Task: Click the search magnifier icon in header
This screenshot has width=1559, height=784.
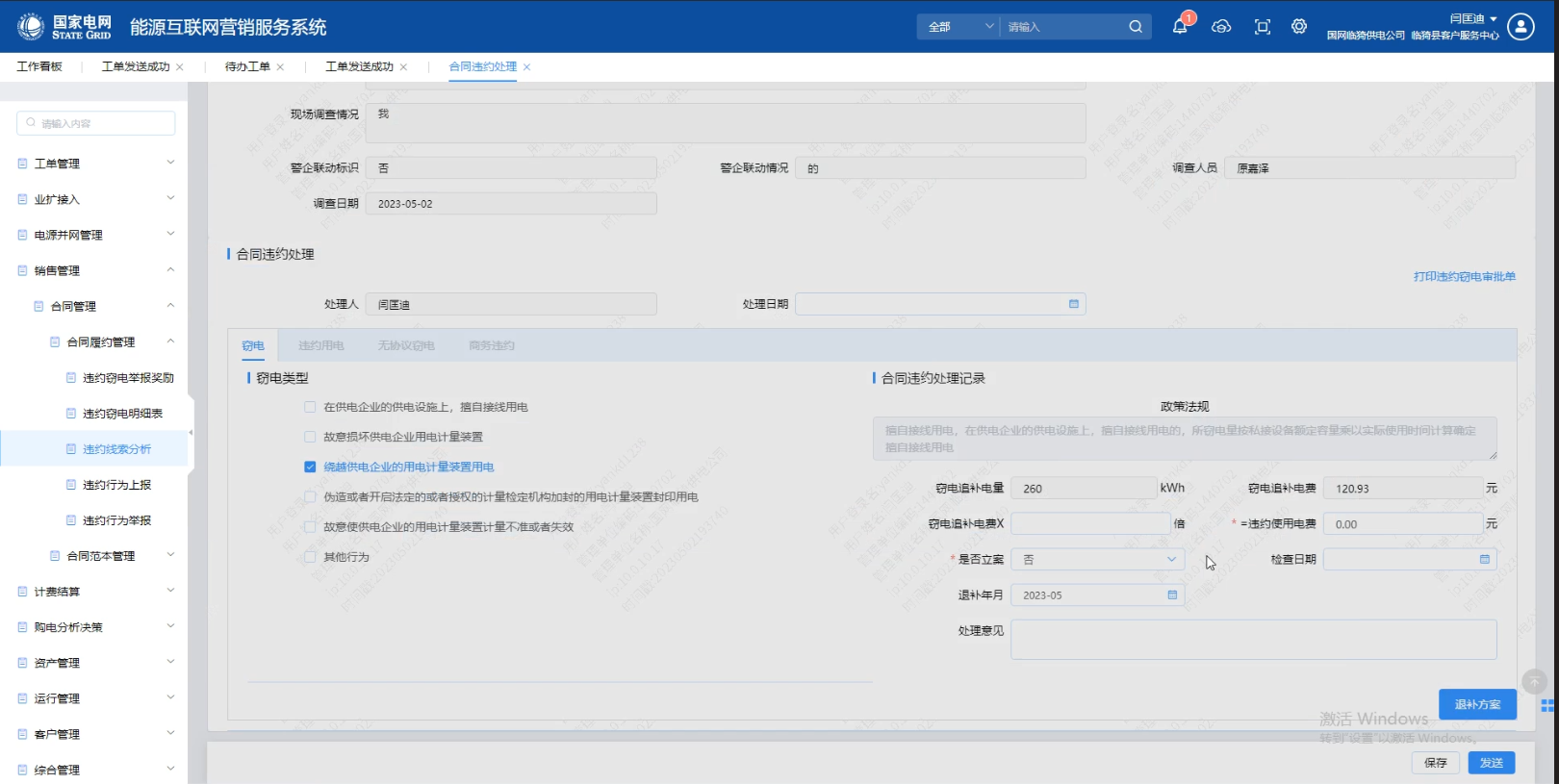Action: 1136,27
